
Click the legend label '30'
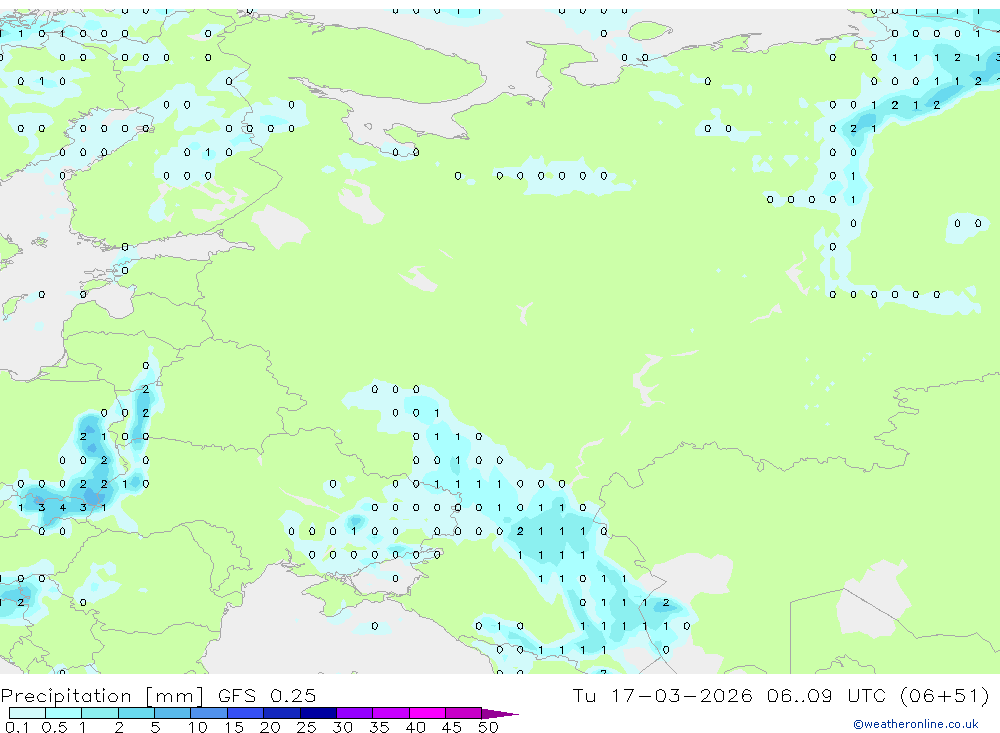point(342,727)
